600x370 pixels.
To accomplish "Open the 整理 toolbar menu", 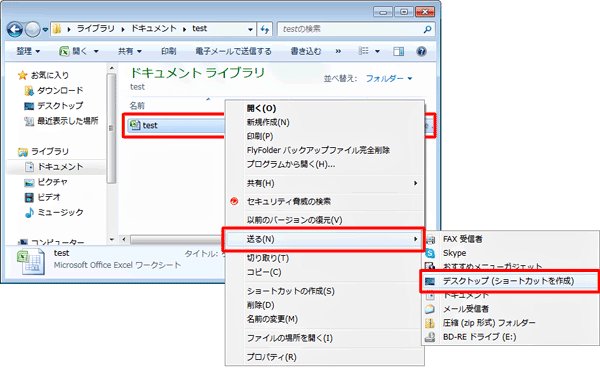I will click(28, 51).
